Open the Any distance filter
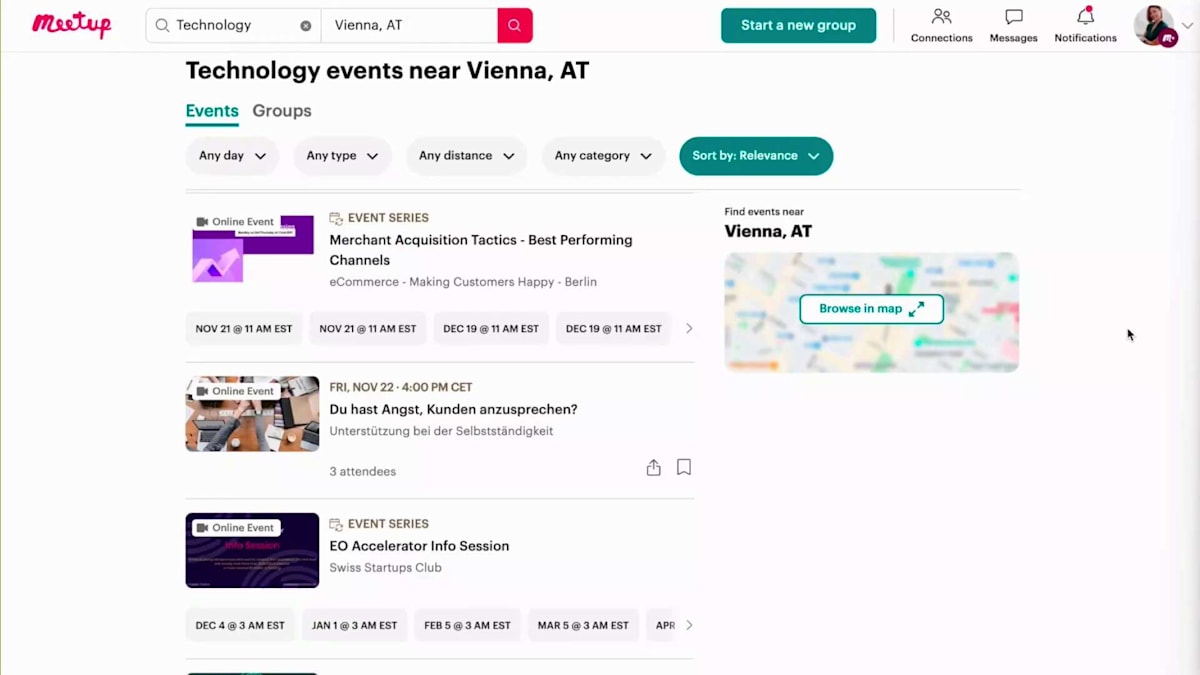 pyautogui.click(x=466, y=156)
